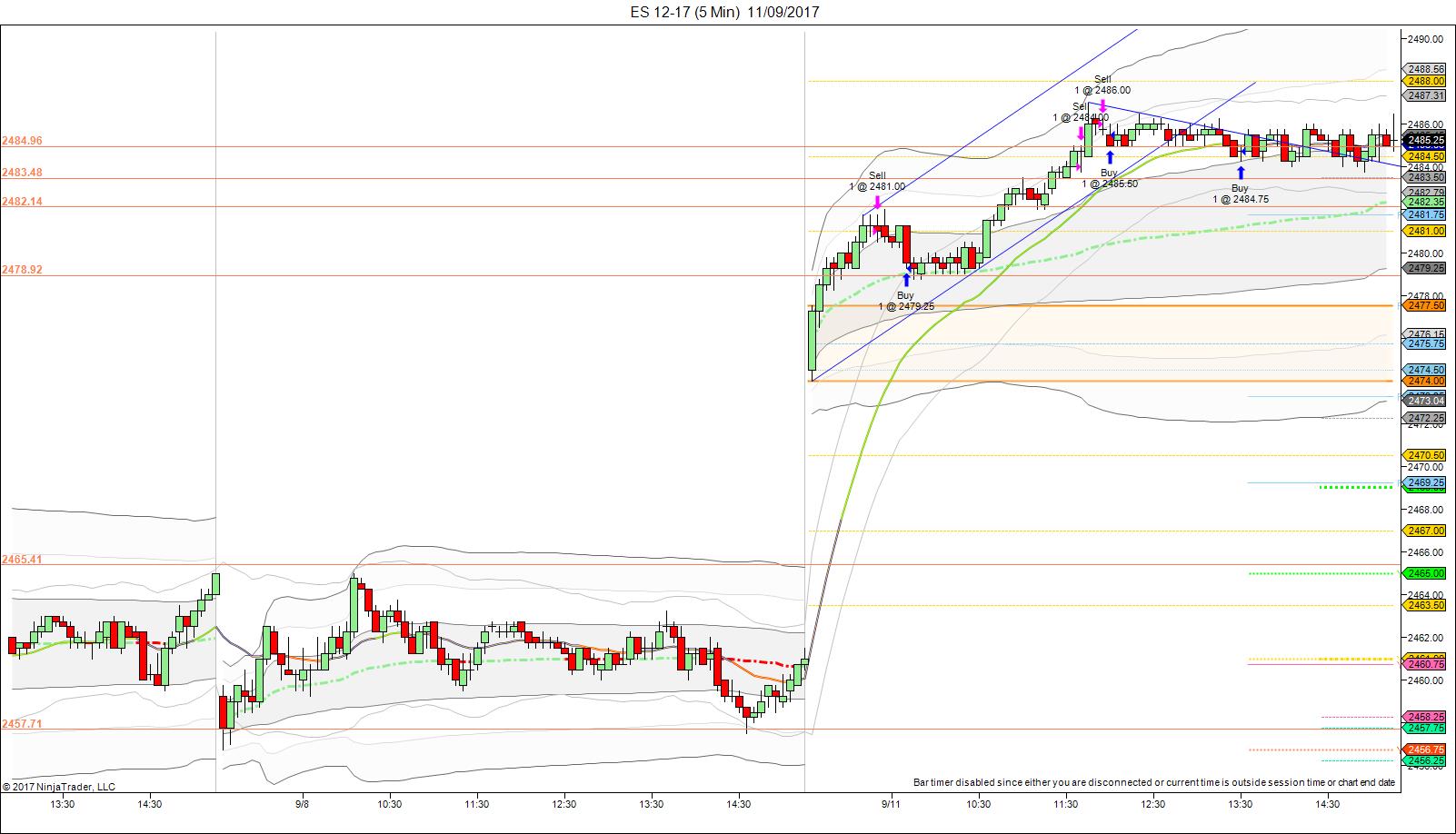Click the yellow 2488.00 price marker

(x=1425, y=81)
